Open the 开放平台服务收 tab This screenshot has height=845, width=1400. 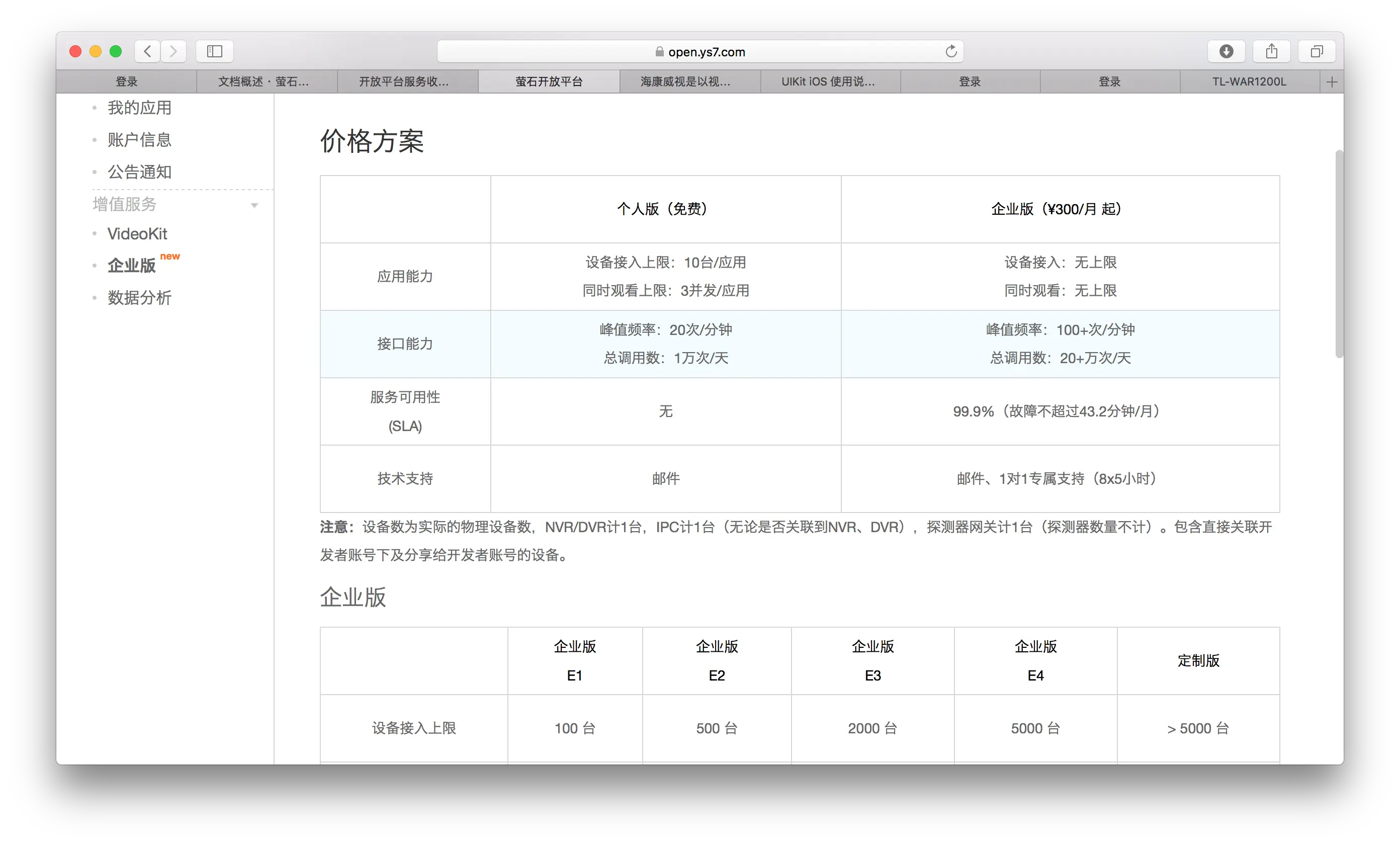click(x=403, y=82)
